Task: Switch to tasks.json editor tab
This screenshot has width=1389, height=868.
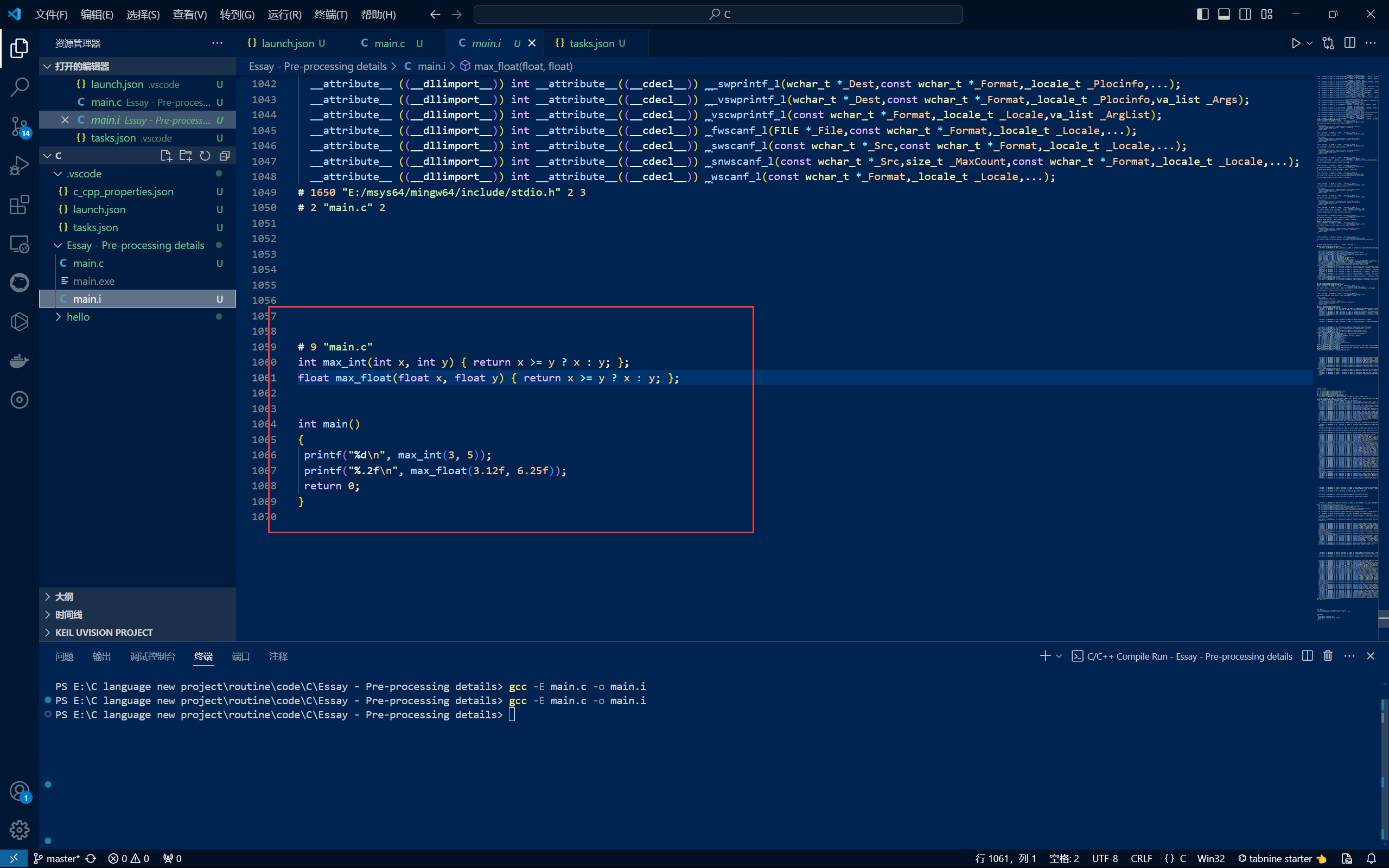Action: tap(595, 43)
